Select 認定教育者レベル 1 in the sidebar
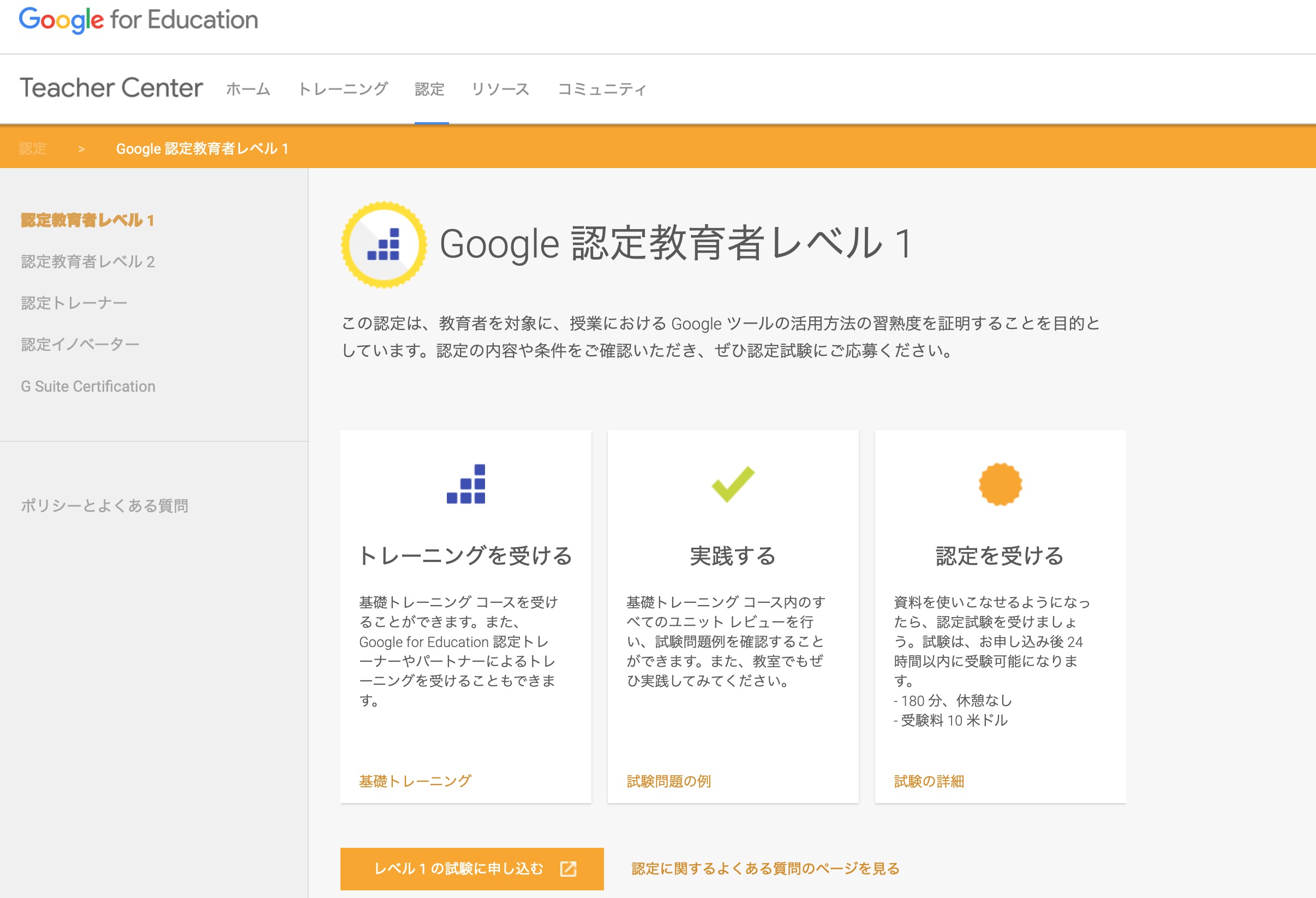The width and height of the screenshot is (1316, 898). pyautogui.click(x=87, y=220)
